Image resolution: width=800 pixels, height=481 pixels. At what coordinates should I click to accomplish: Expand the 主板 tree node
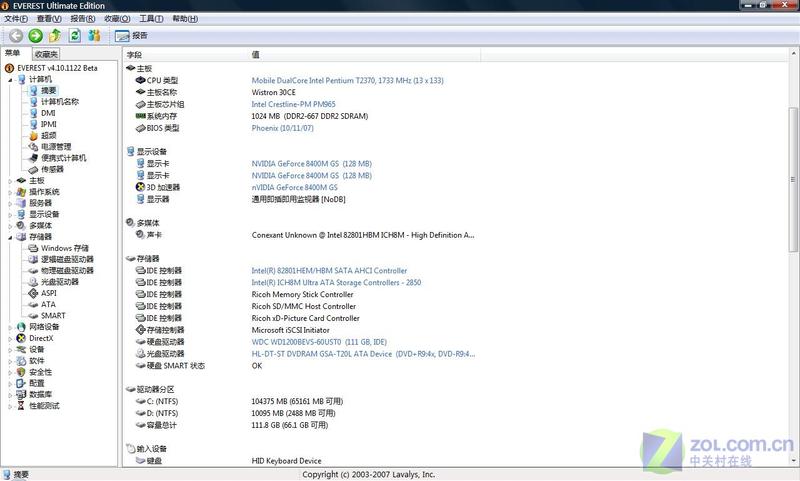click(x=10, y=181)
